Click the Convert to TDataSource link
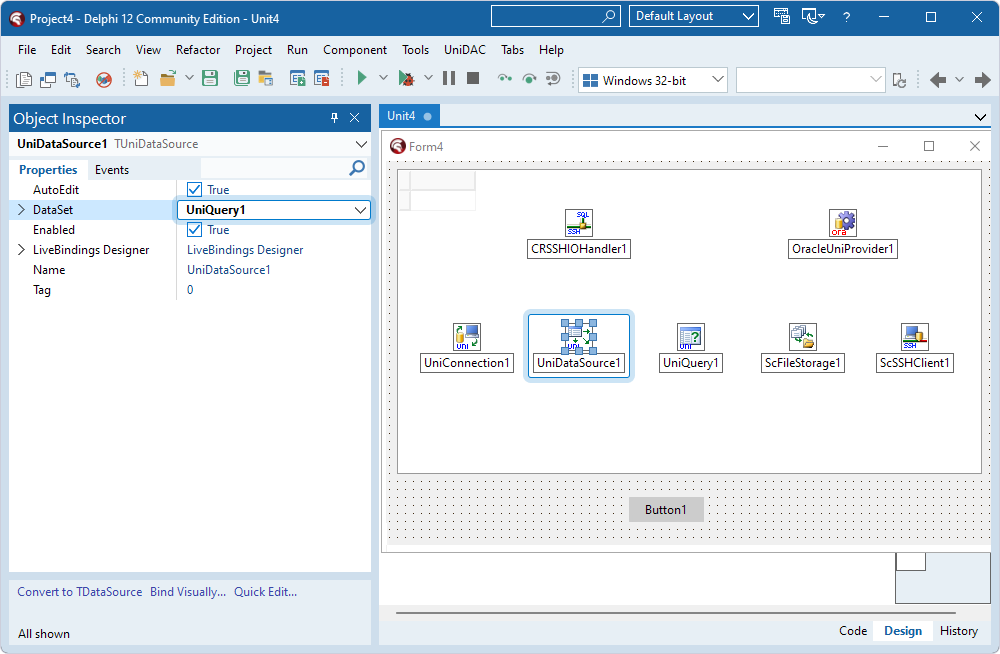The image size is (1000, 654). 78,591
